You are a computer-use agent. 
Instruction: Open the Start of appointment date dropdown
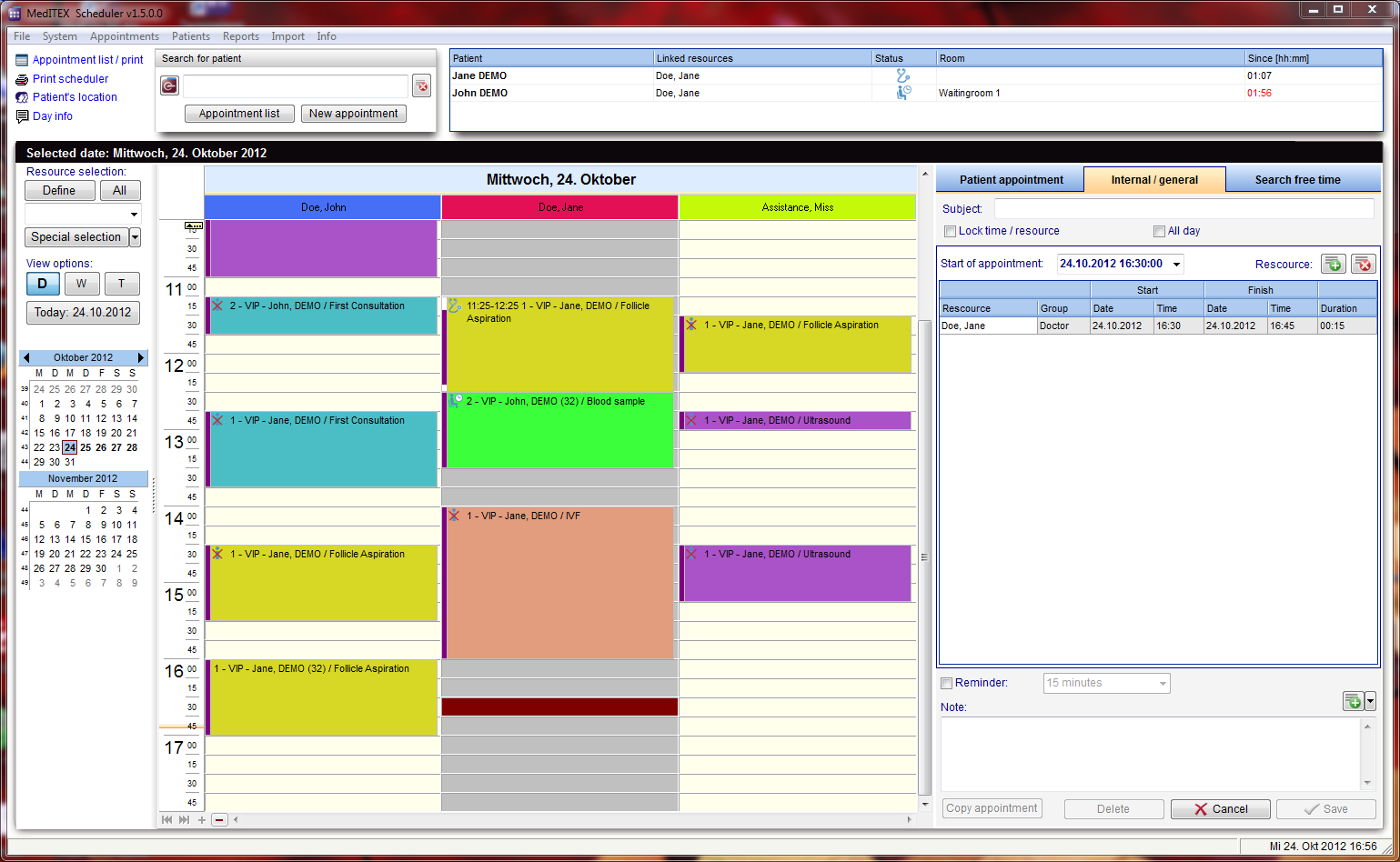tap(1177, 264)
